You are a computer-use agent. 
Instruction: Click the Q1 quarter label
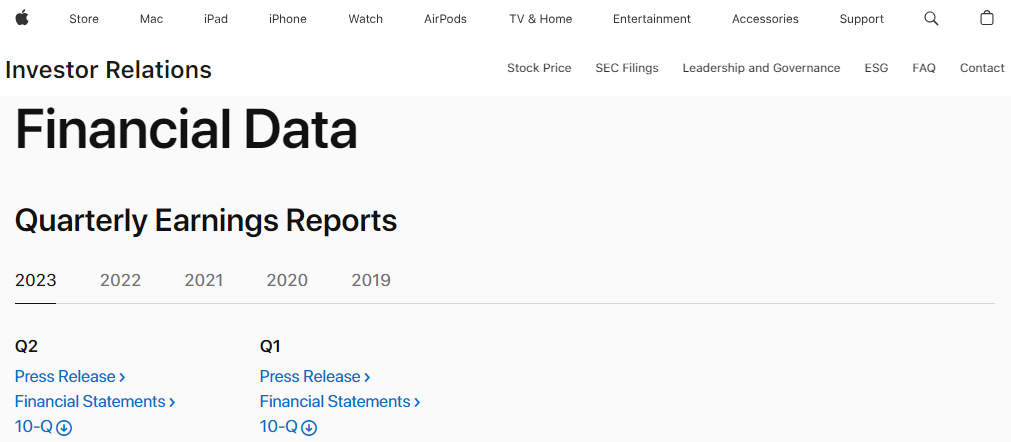(x=270, y=347)
